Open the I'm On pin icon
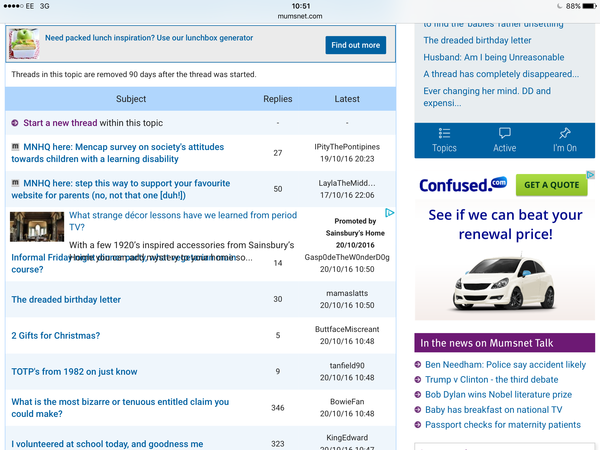This screenshot has width=600, height=450. pyautogui.click(x=564, y=133)
